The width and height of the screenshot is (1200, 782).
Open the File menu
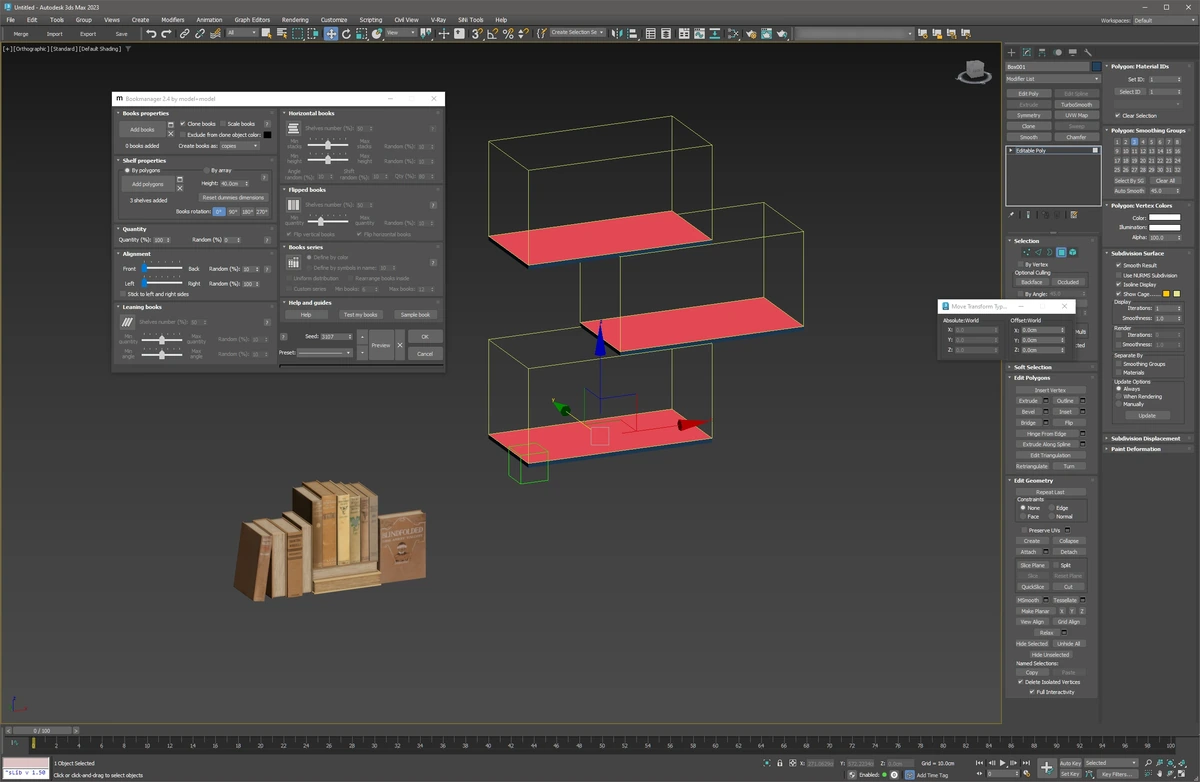coord(10,20)
